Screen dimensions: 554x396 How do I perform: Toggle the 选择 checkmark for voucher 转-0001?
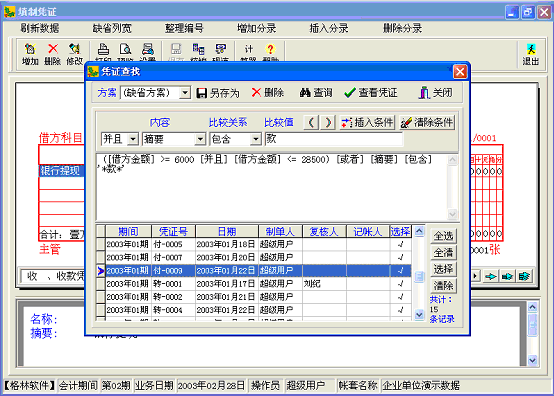(x=400, y=284)
